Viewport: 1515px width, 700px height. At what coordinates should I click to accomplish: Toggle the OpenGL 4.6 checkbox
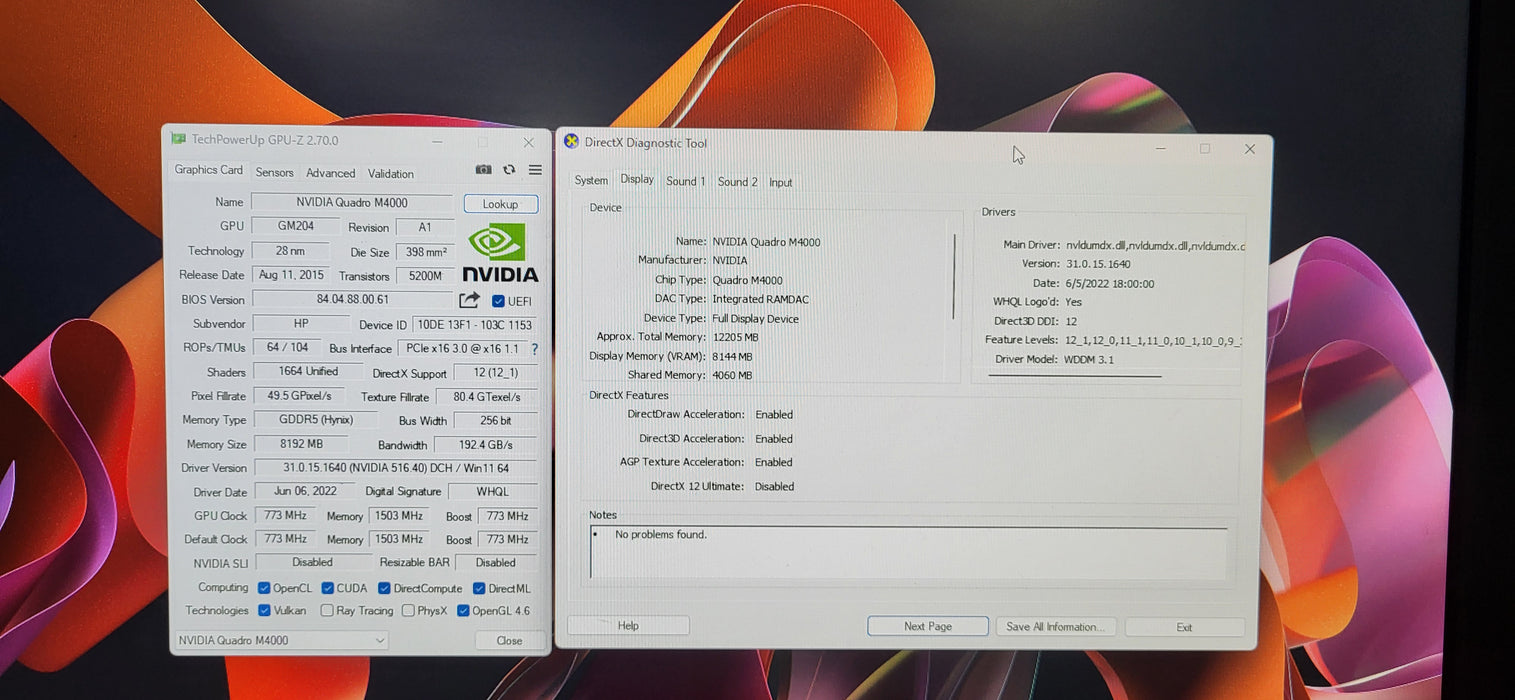click(x=463, y=610)
